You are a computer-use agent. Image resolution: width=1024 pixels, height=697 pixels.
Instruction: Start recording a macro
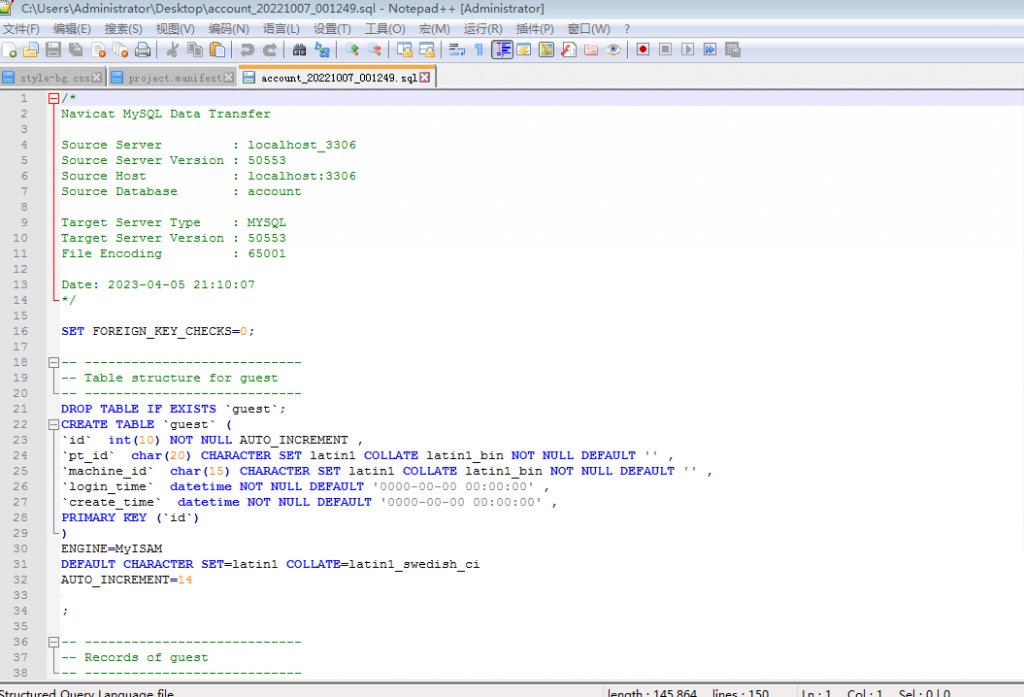tap(643, 48)
